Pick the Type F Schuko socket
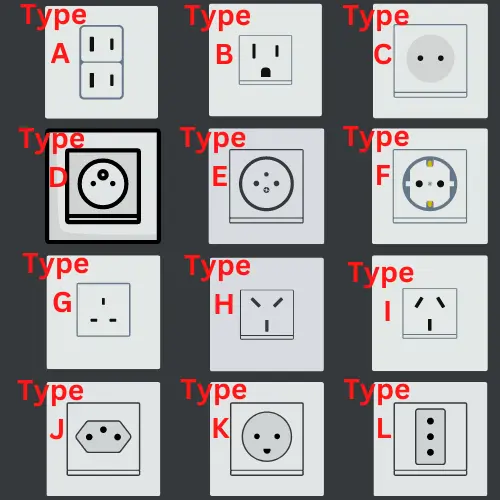This screenshot has width=500, height=500. click(x=430, y=186)
